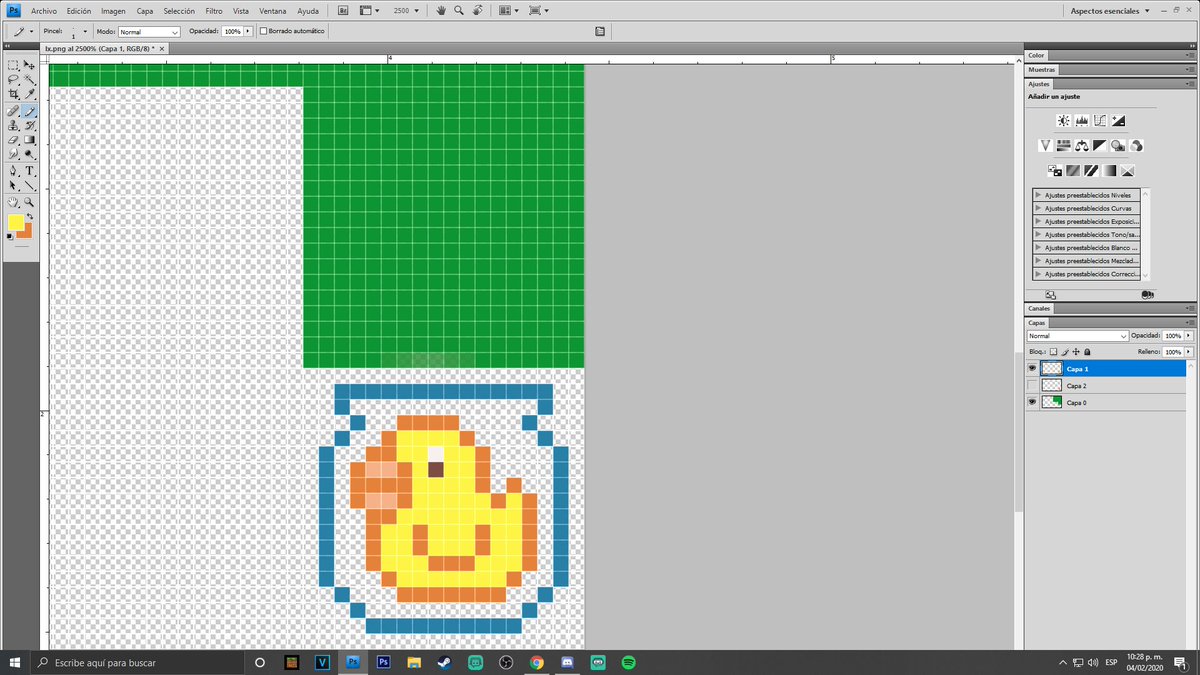Toggle the brush panel icon in options bar

[x=600, y=31]
